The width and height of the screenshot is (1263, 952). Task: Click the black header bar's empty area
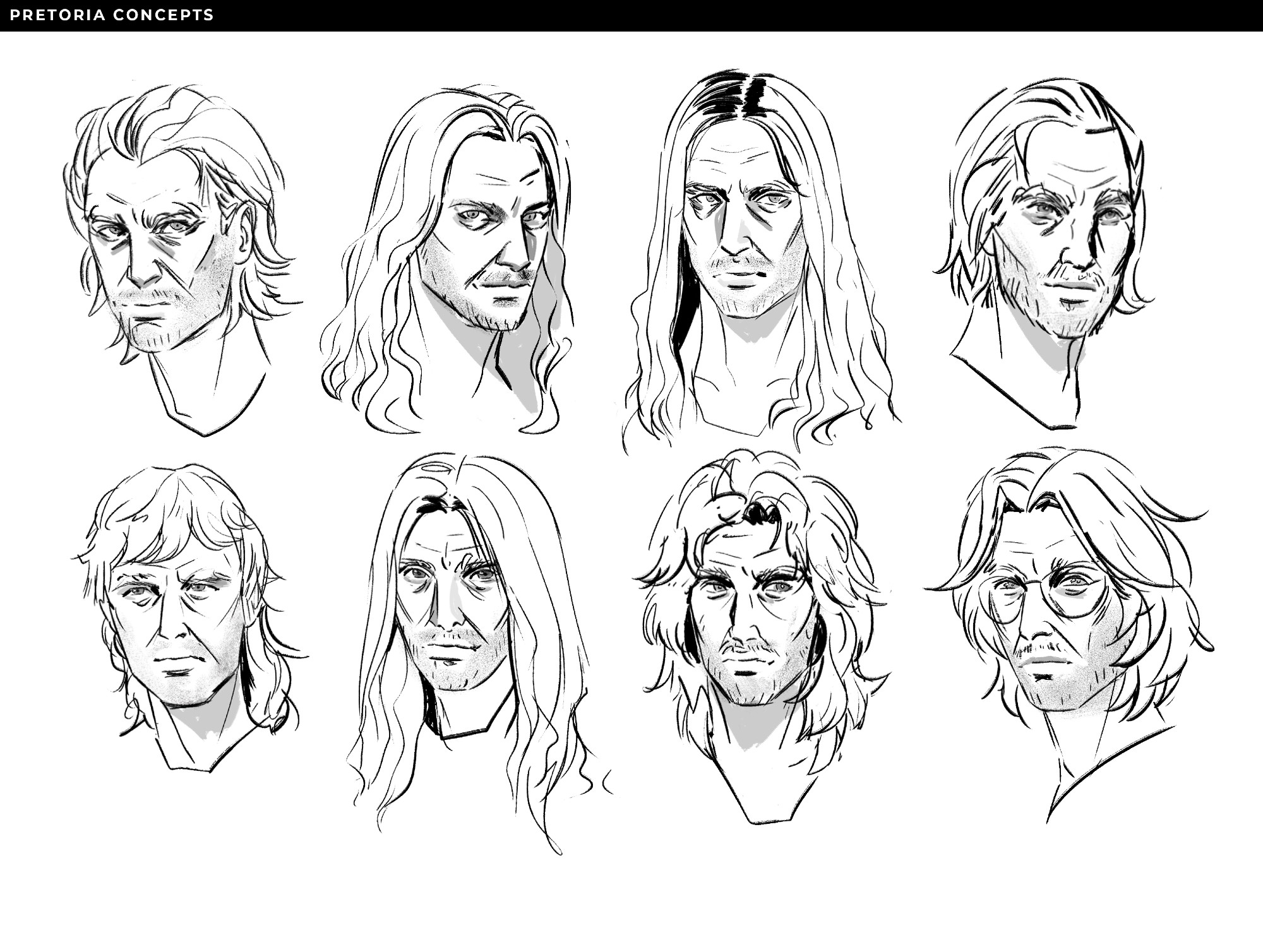tap(758, 15)
